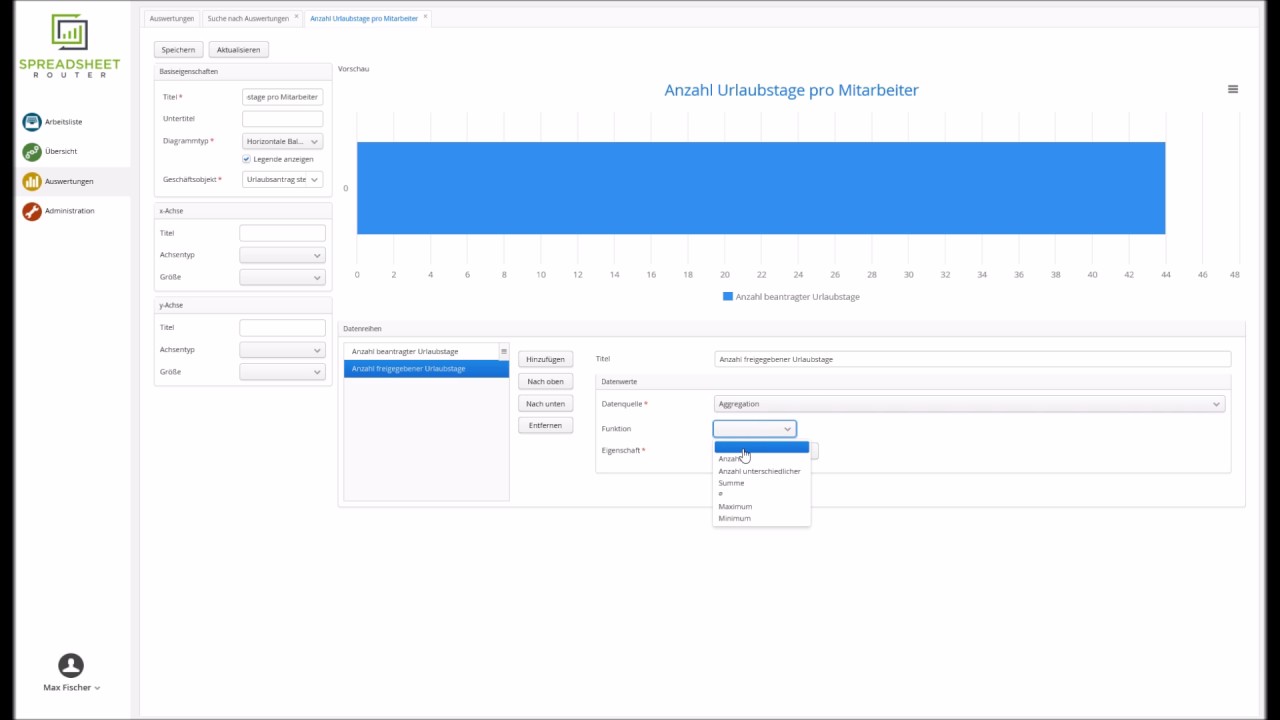Choose Anzahl in Funktion list
Image resolution: width=1280 pixels, height=720 pixels.
(x=761, y=459)
